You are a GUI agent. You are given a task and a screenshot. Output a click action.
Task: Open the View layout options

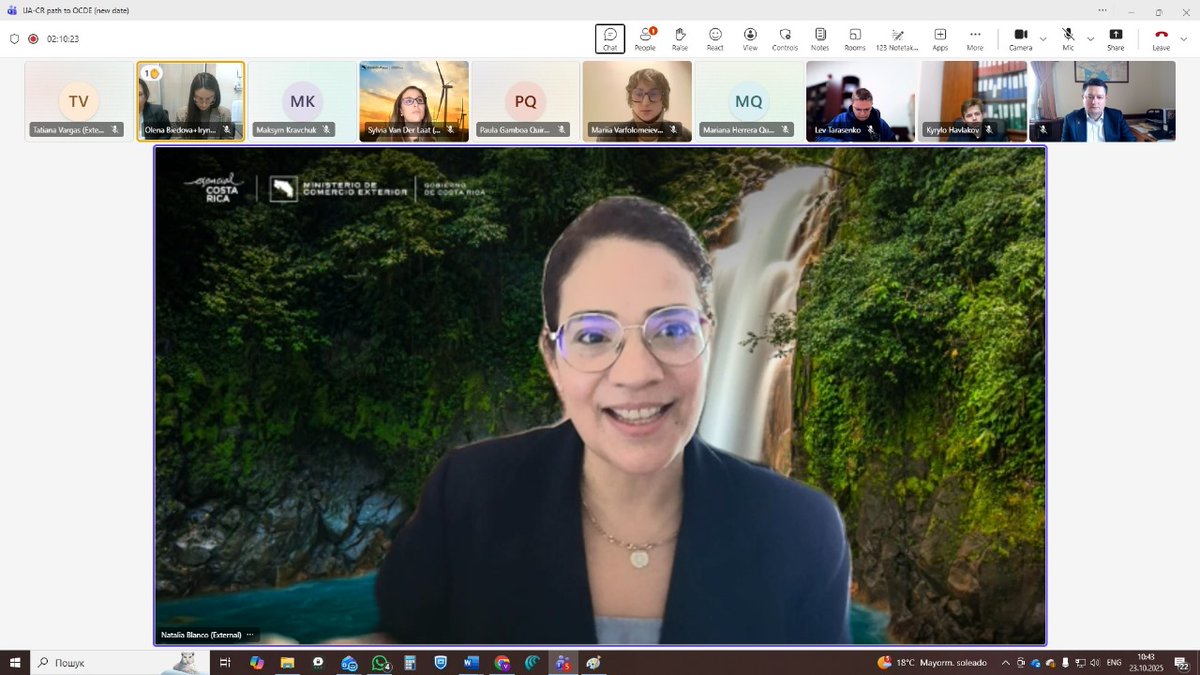click(750, 39)
